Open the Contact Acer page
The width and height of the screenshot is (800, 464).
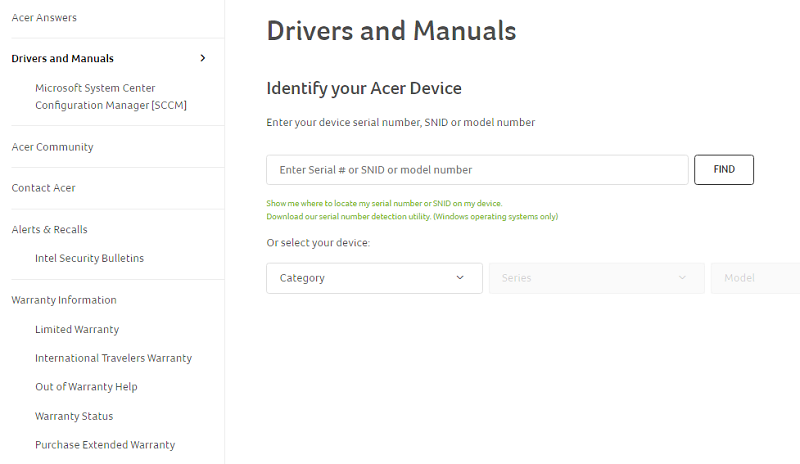coord(43,188)
